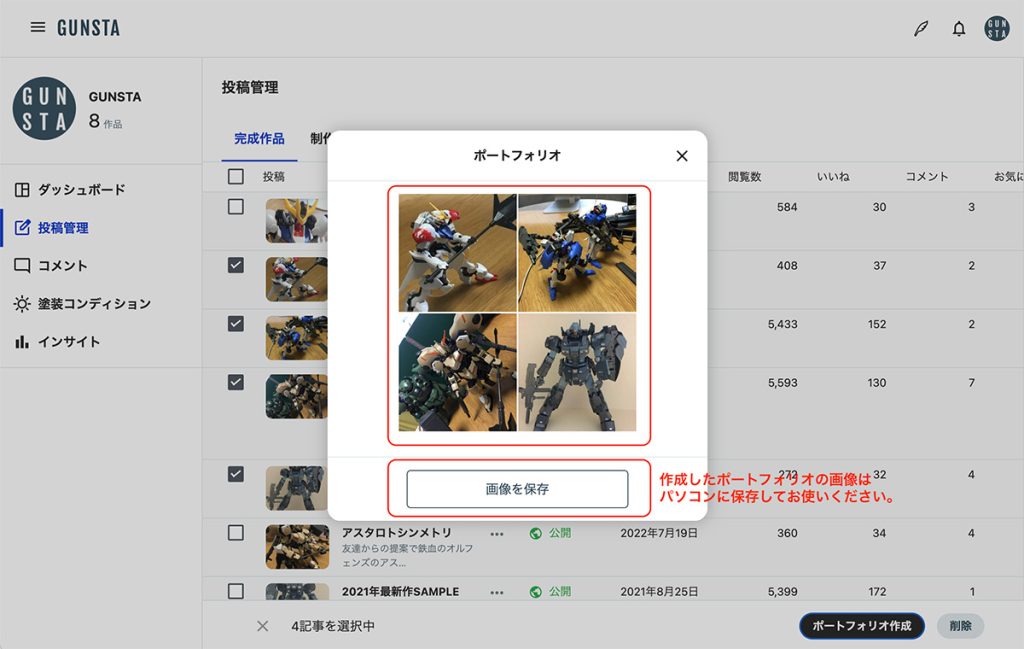Clear selection with X beside 4記事を選択中

(262, 626)
